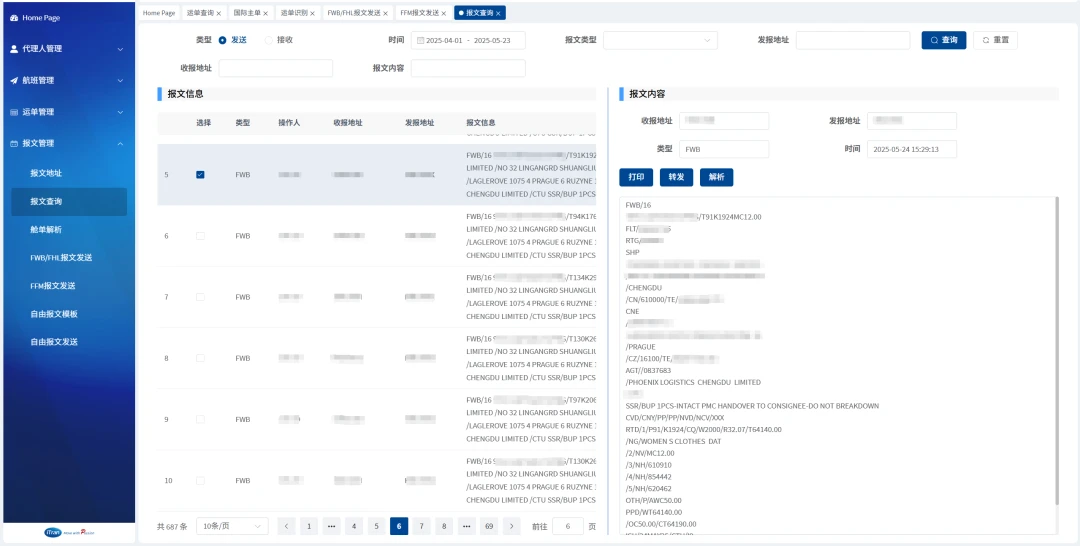This screenshot has height=546, width=1080.
Task: Check the checkbox in row 8
Action: point(200,359)
